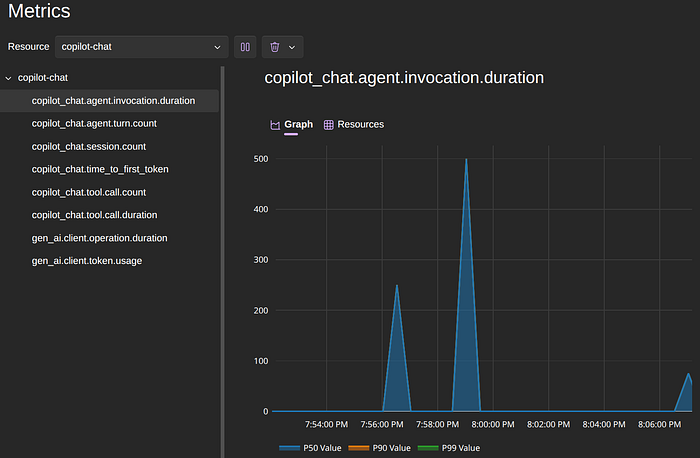Screen dimensions: 700x458
Task: Click the vertical splitter beside metric list
Action: coord(222,262)
